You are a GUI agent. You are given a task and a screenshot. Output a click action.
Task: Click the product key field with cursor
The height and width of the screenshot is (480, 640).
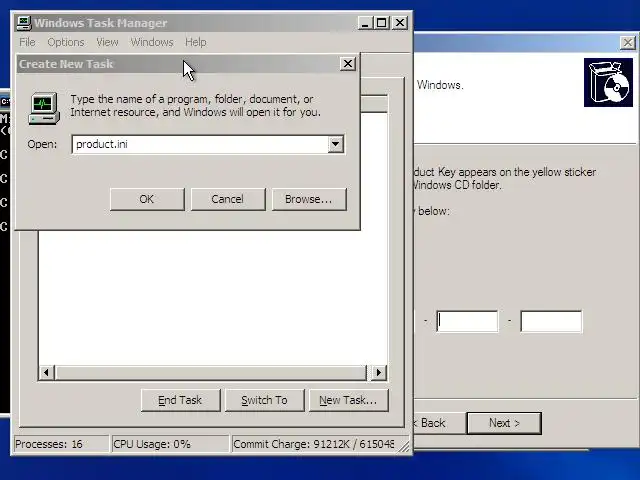[x=467, y=321]
